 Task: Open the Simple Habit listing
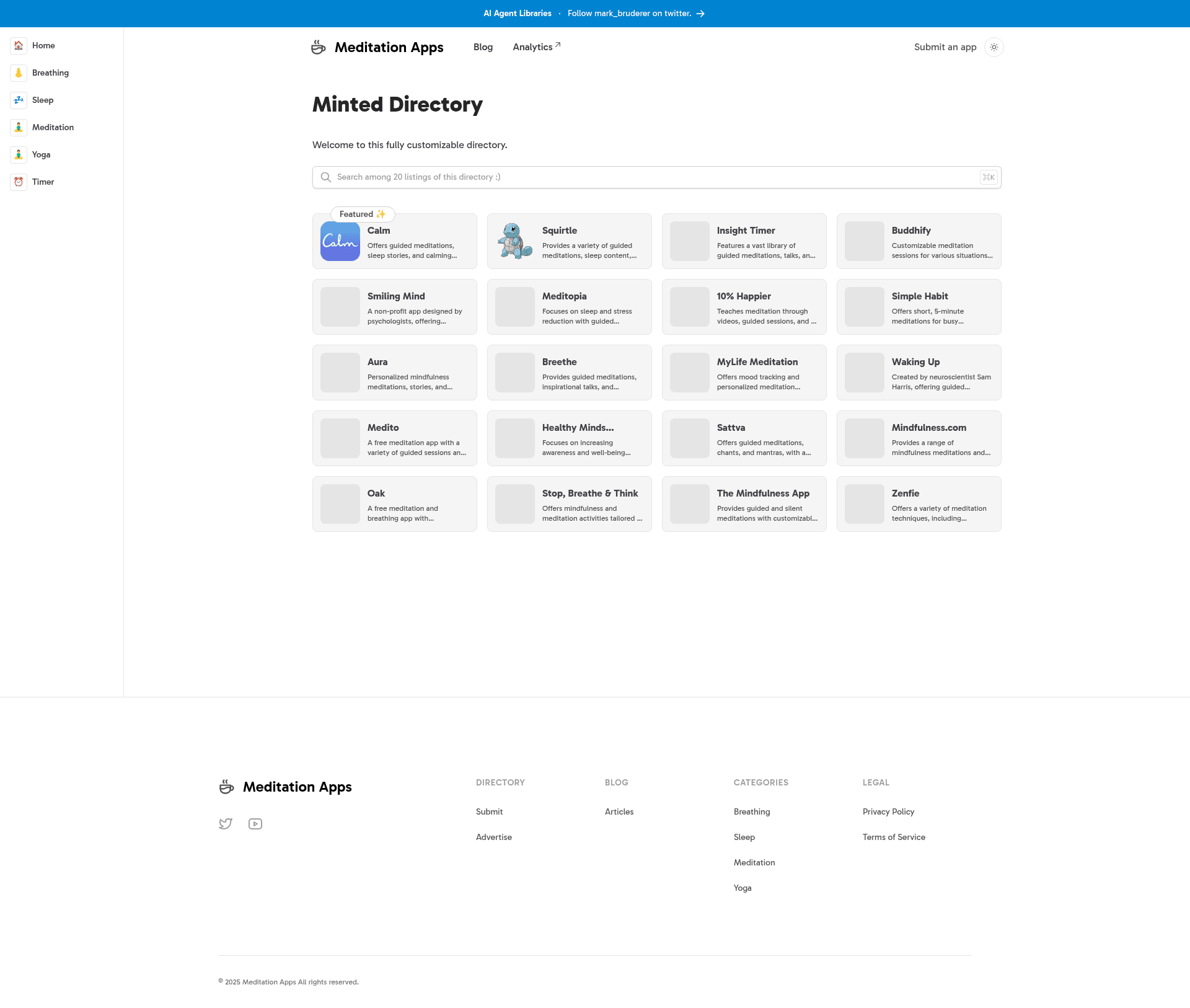(x=919, y=307)
